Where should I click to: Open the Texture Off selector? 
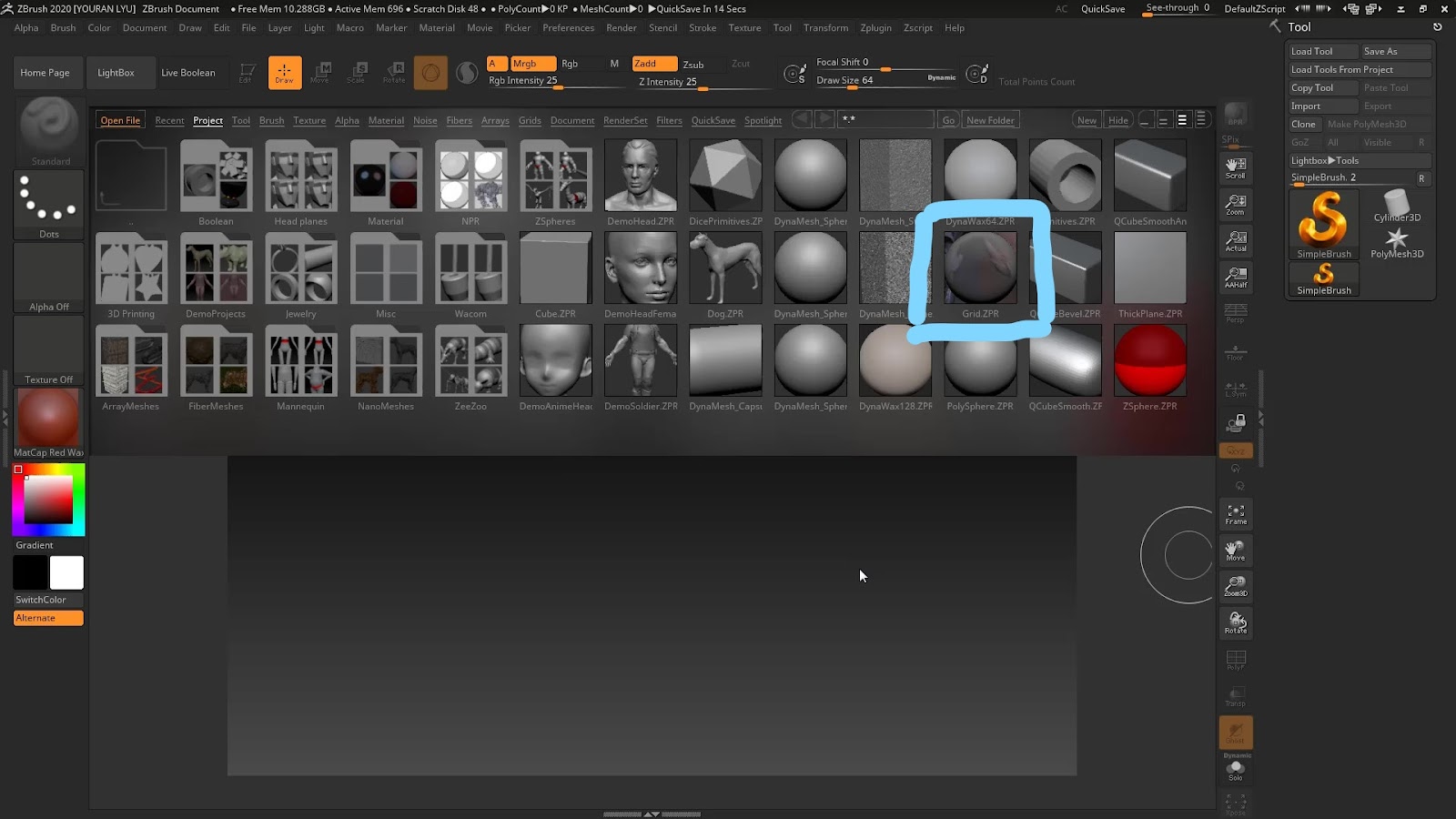tap(49, 351)
